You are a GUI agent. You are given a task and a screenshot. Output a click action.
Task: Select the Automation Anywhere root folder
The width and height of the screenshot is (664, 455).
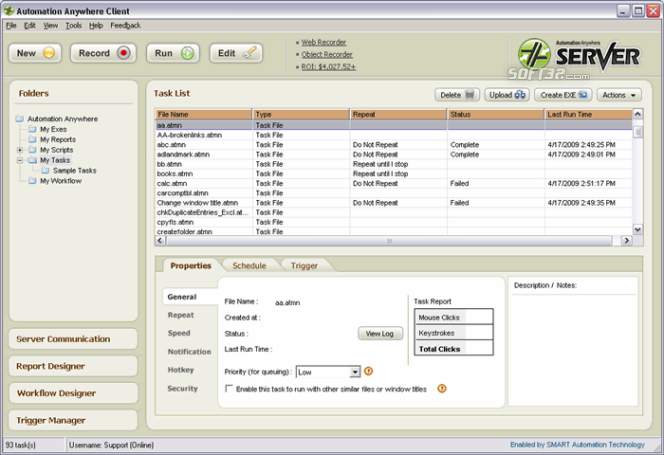click(x=62, y=119)
